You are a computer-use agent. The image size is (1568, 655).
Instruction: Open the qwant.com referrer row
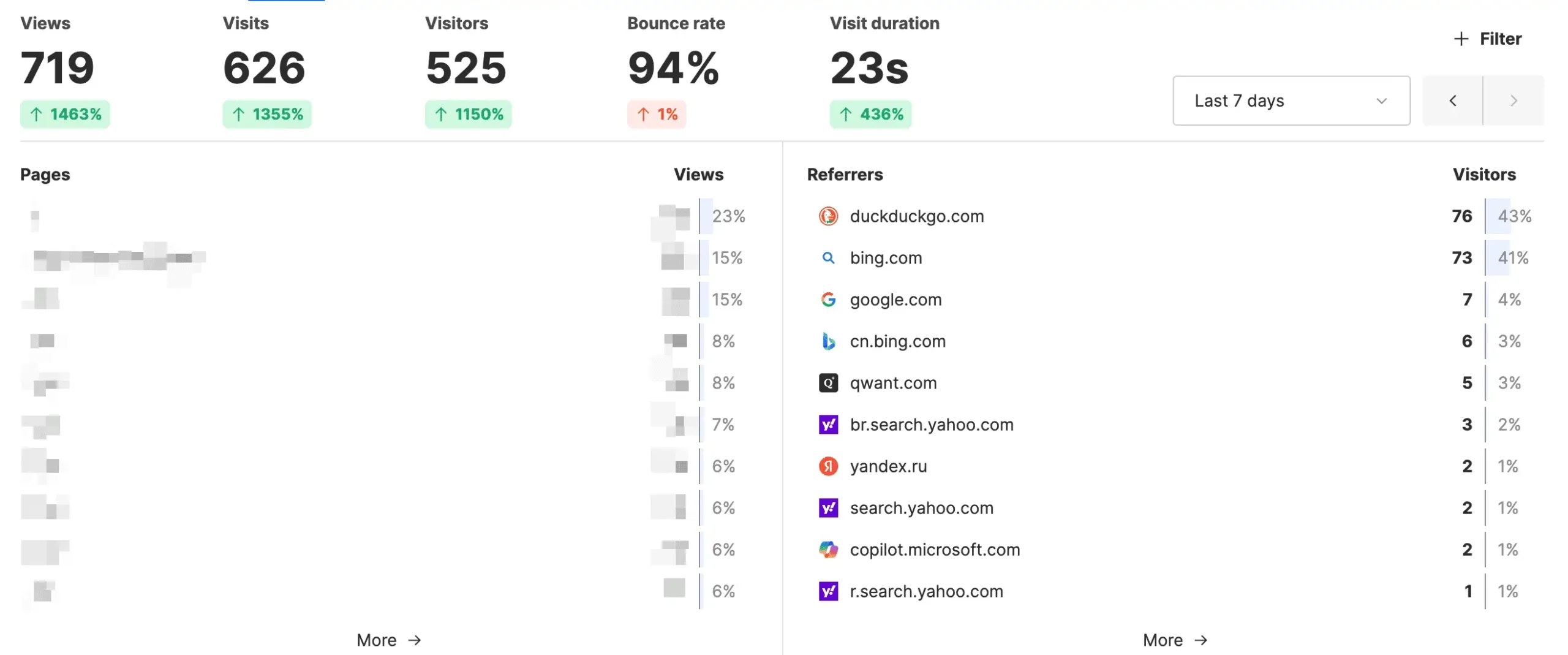pyautogui.click(x=893, y=383)
